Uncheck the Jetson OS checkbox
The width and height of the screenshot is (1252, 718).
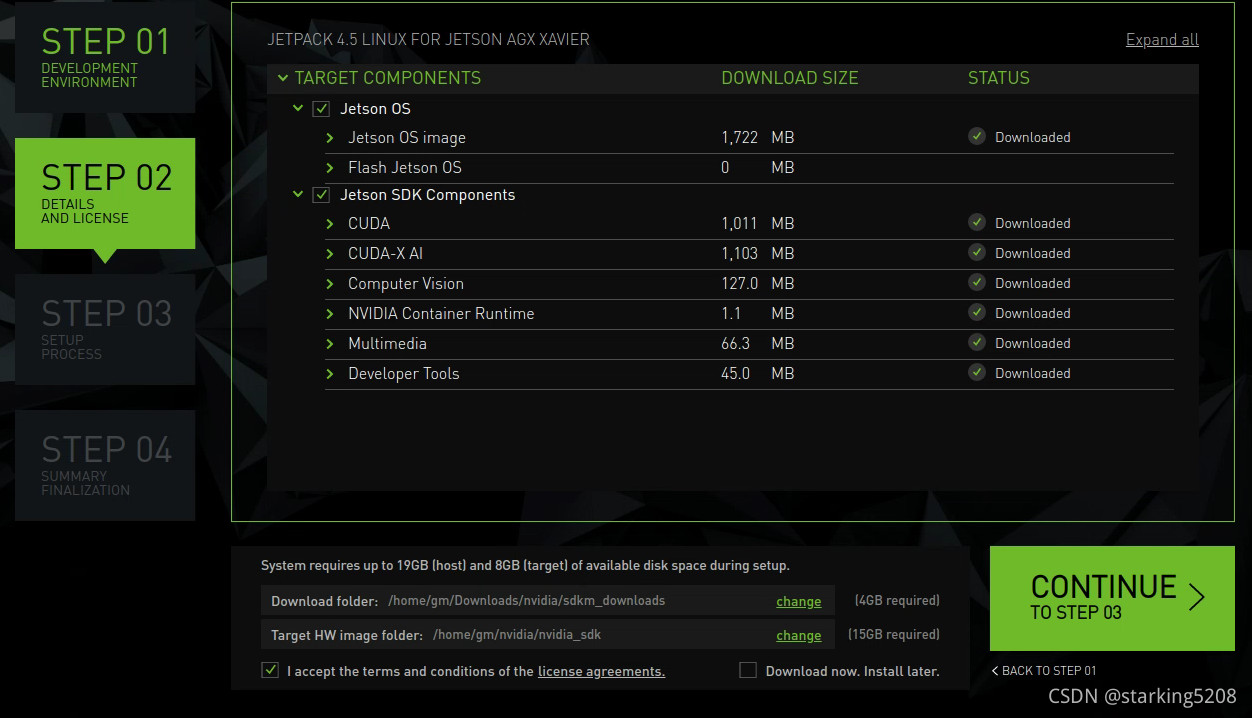coord(321,109)
